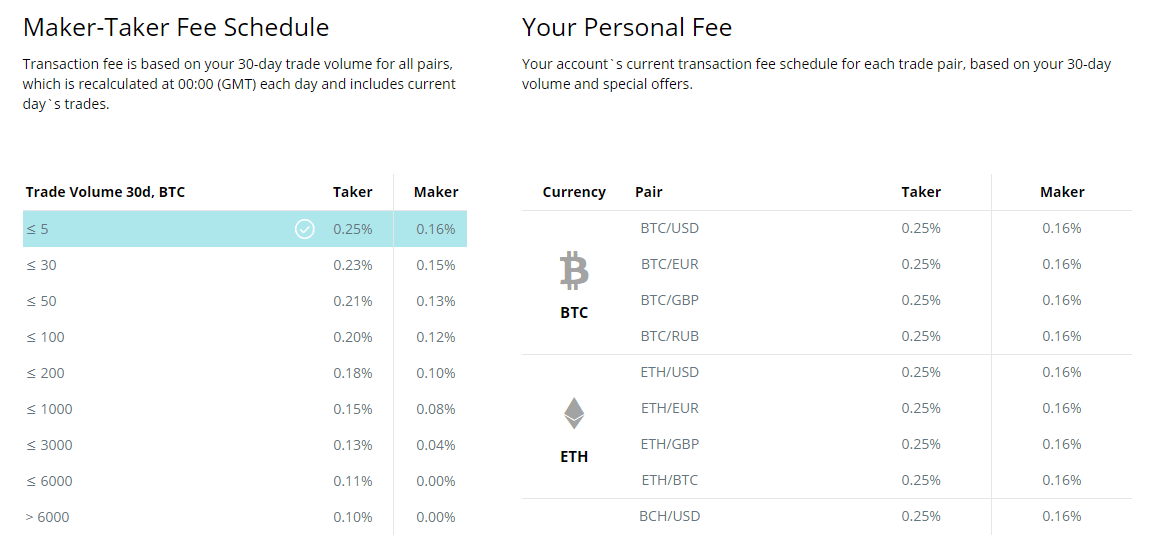Click the Currency column header
This screenshot has width=1158, height=535.
pyautogui.click(x=574, y=192)
